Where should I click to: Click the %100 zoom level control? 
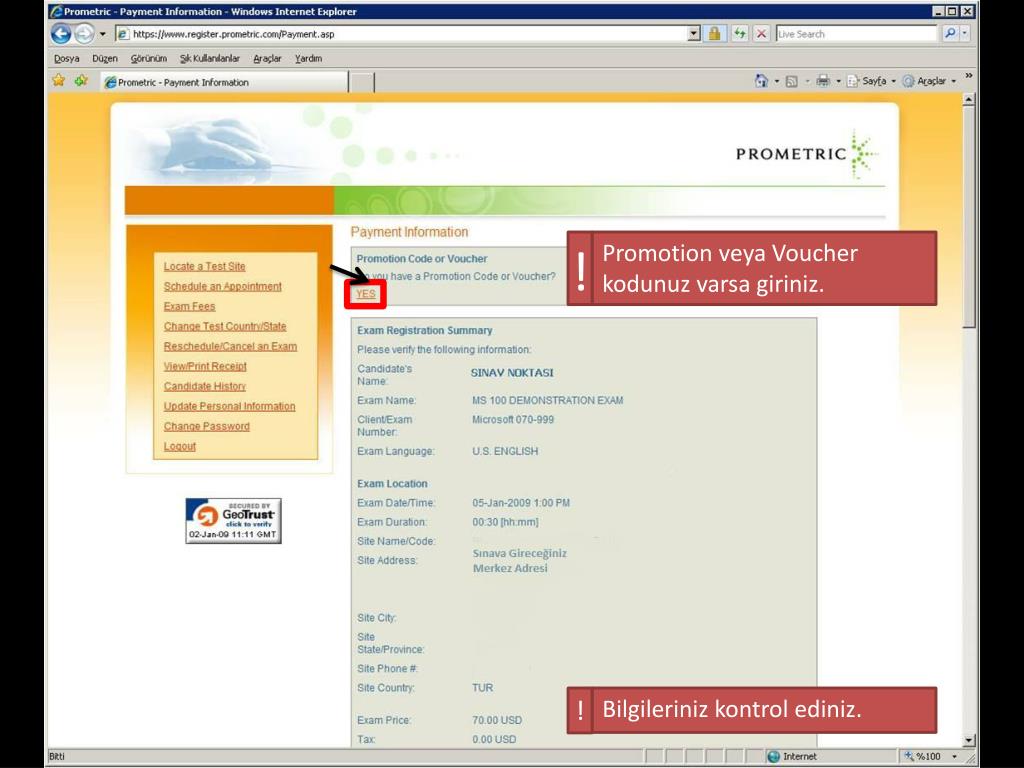927,756
